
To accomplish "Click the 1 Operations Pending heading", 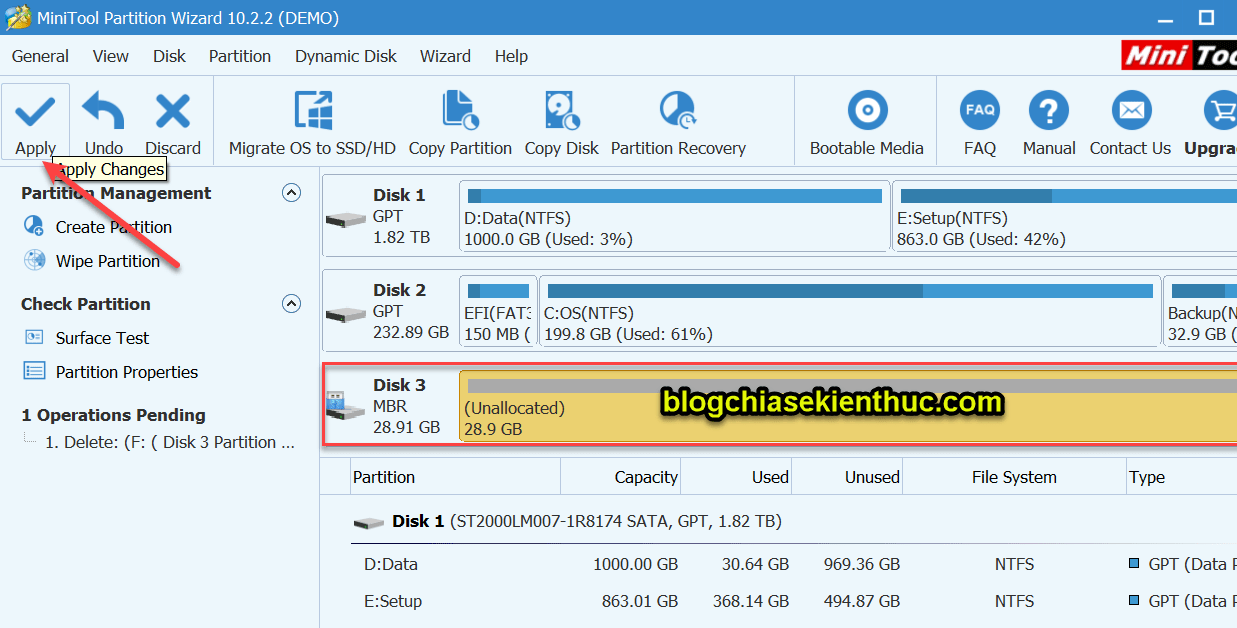I will coord(114,415).
